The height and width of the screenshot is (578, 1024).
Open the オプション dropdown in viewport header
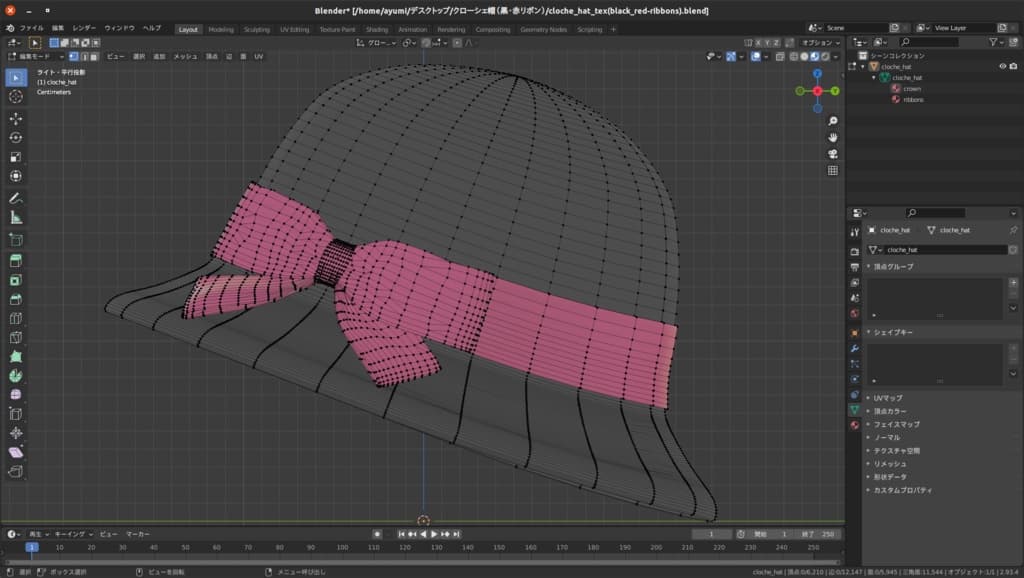pos(820,43)
